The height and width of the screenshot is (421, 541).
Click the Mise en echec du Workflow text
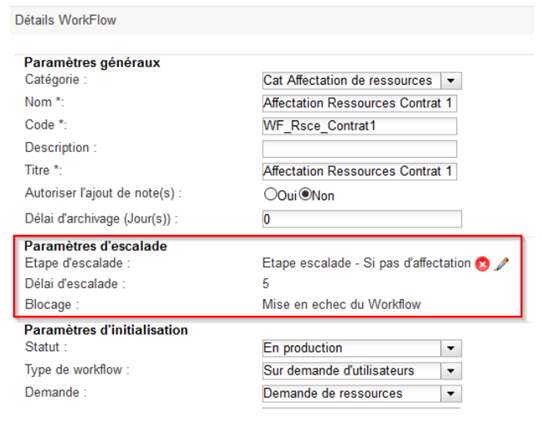(x=342, y=304)
